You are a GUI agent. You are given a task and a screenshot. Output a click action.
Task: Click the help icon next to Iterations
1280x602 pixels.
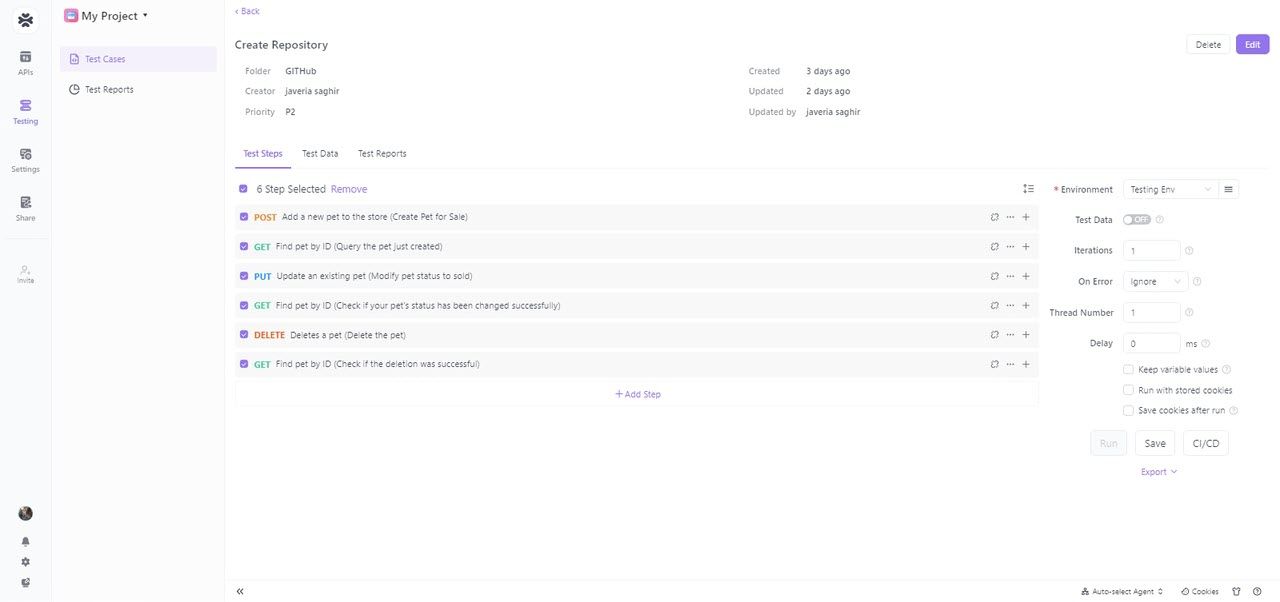[1189, 251]
